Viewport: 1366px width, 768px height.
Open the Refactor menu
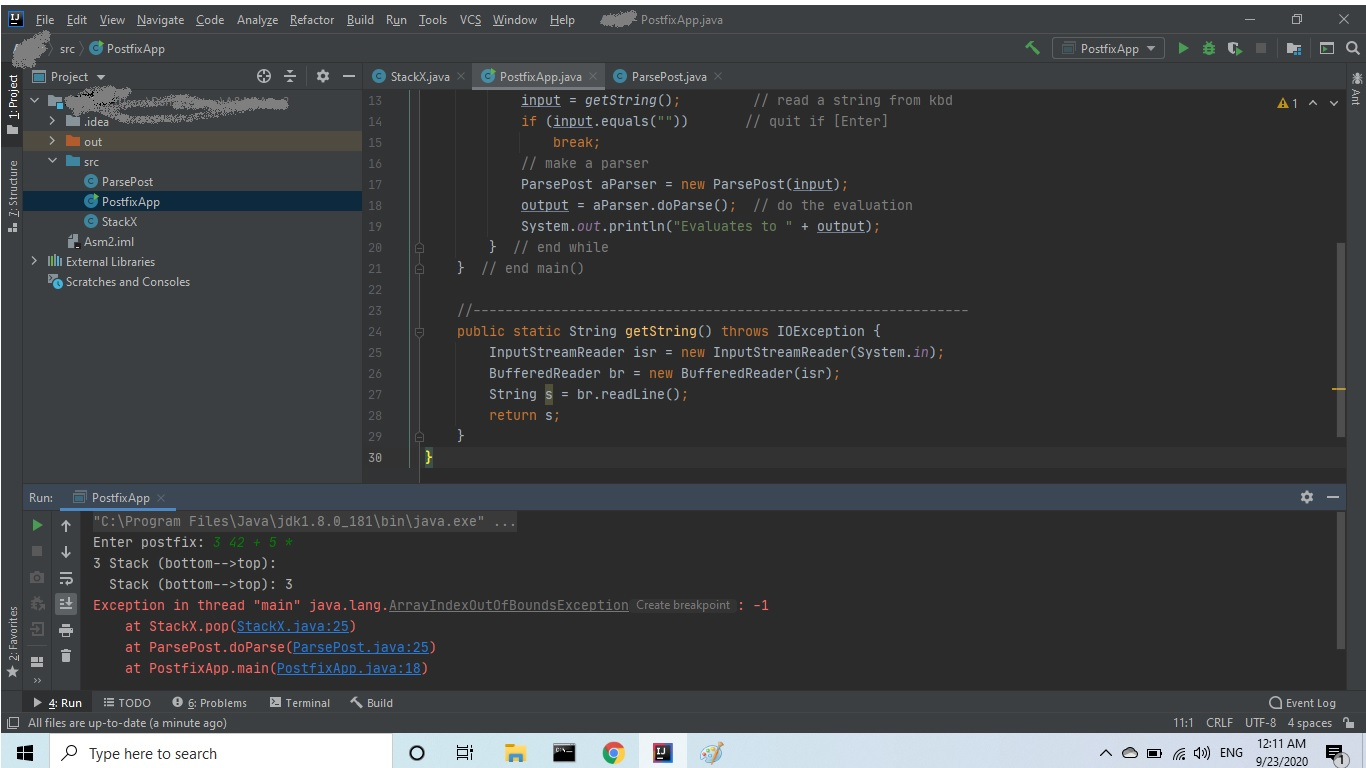312,19
